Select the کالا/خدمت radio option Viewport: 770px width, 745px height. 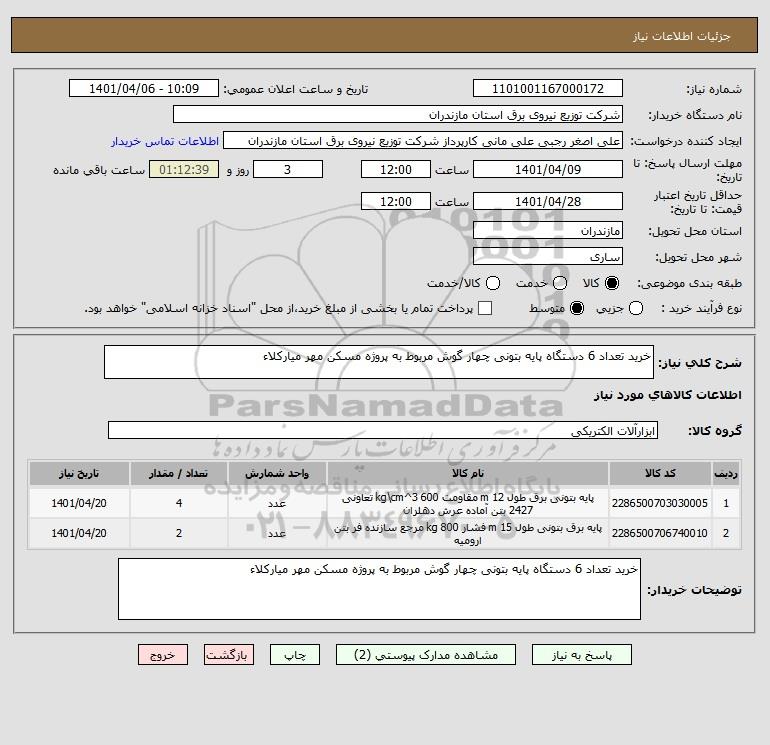(493, 283)
